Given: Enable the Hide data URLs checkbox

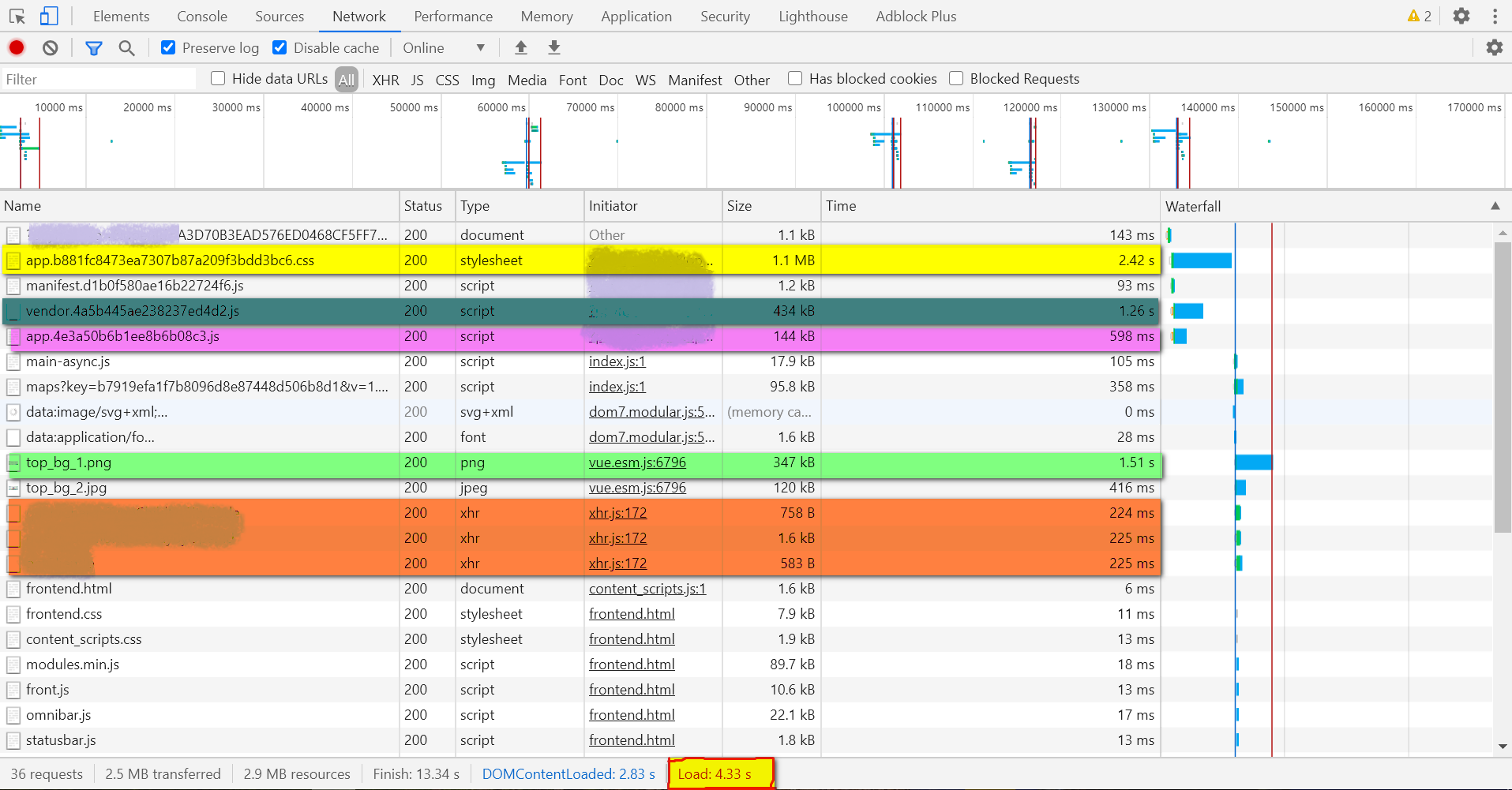Looking at the screenshot, I should tap(218, 78).
